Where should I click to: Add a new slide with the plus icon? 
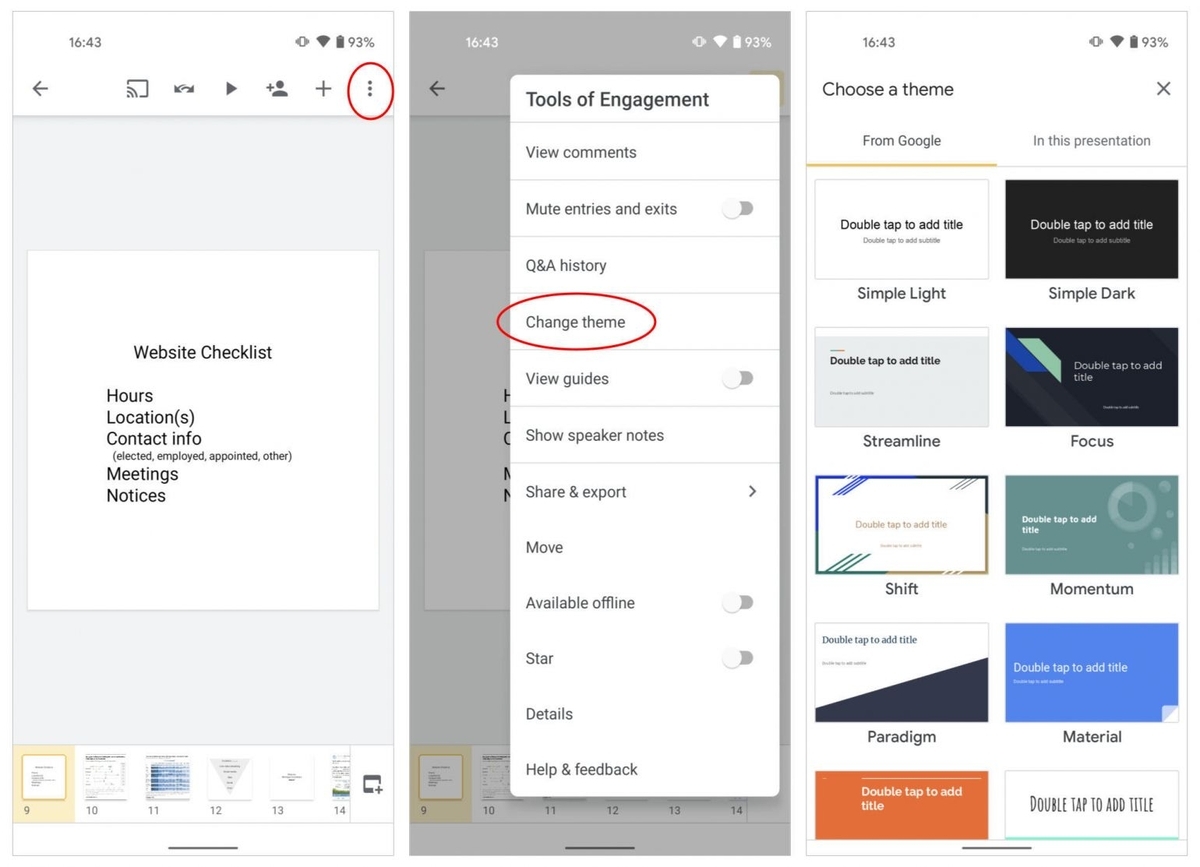(x=323, y=88)
